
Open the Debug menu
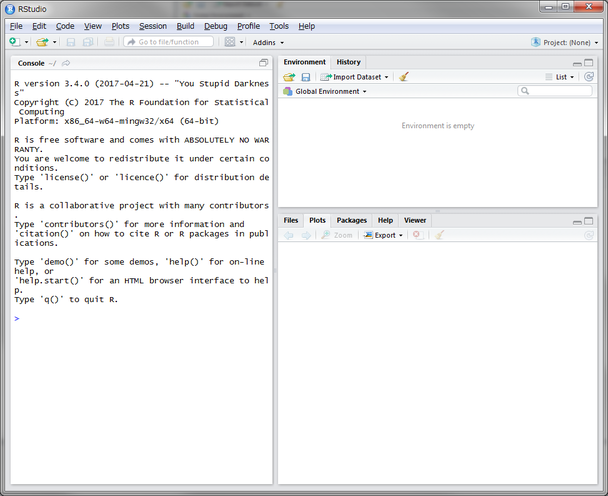pos(216,26)
